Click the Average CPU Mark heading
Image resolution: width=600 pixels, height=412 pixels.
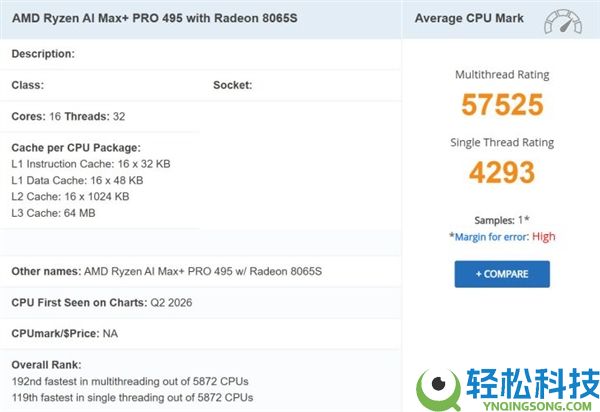[x=469, y=18]
